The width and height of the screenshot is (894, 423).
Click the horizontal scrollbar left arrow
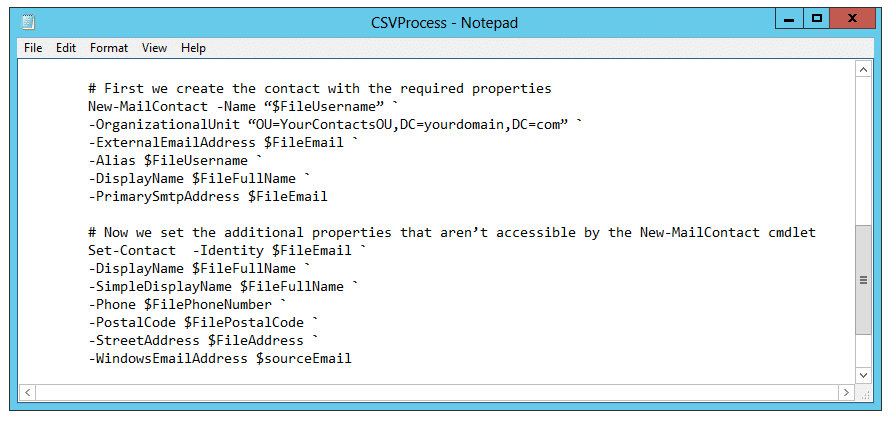[28, 391]
